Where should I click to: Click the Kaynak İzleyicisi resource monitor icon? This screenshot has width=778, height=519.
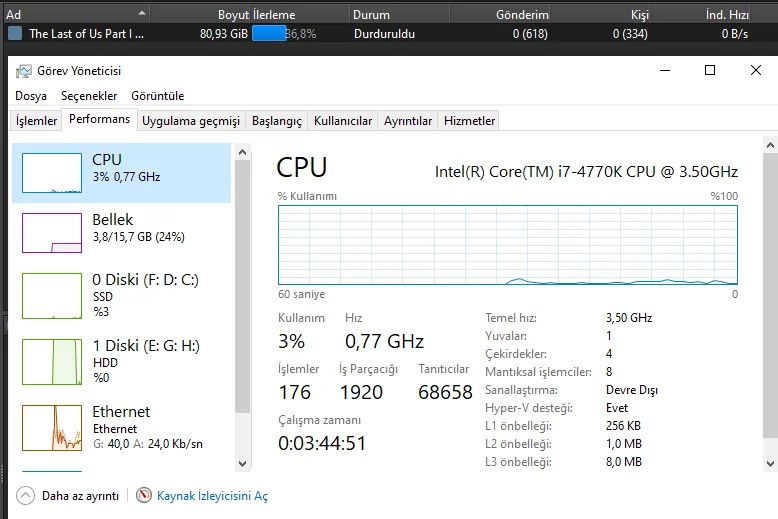(x=144, y=495)
